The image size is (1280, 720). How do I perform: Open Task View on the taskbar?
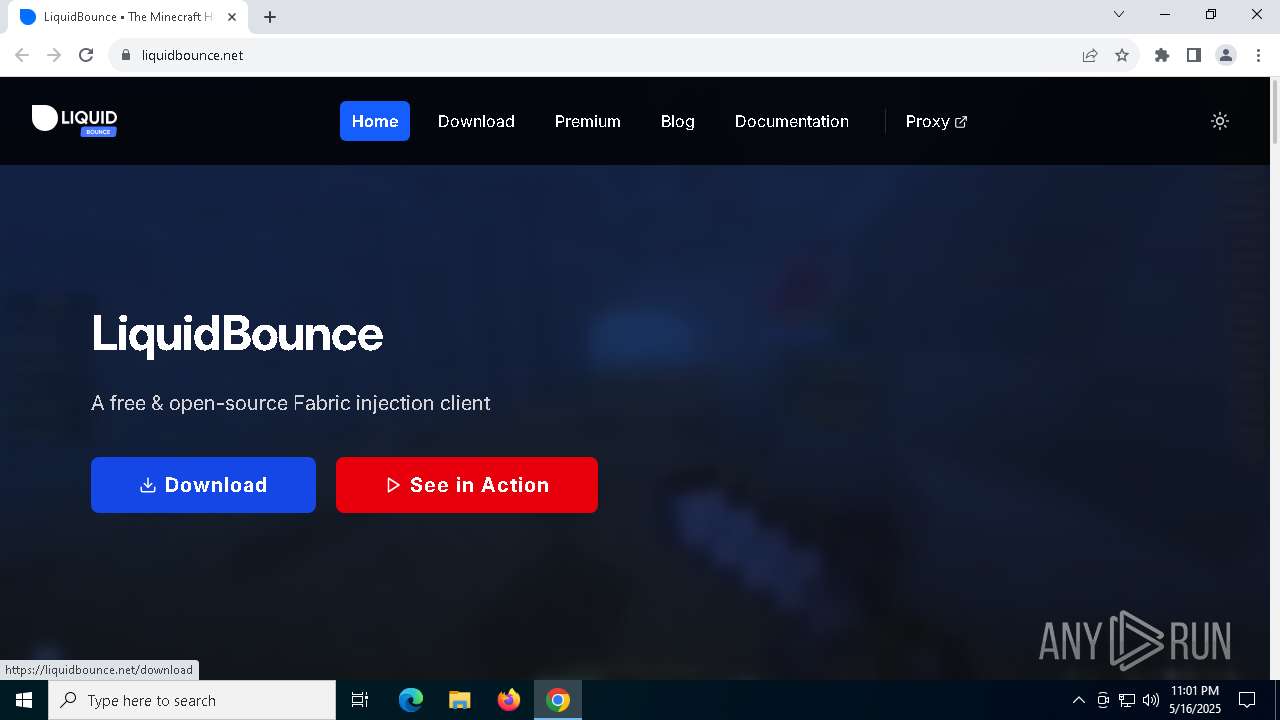(360, 700)
